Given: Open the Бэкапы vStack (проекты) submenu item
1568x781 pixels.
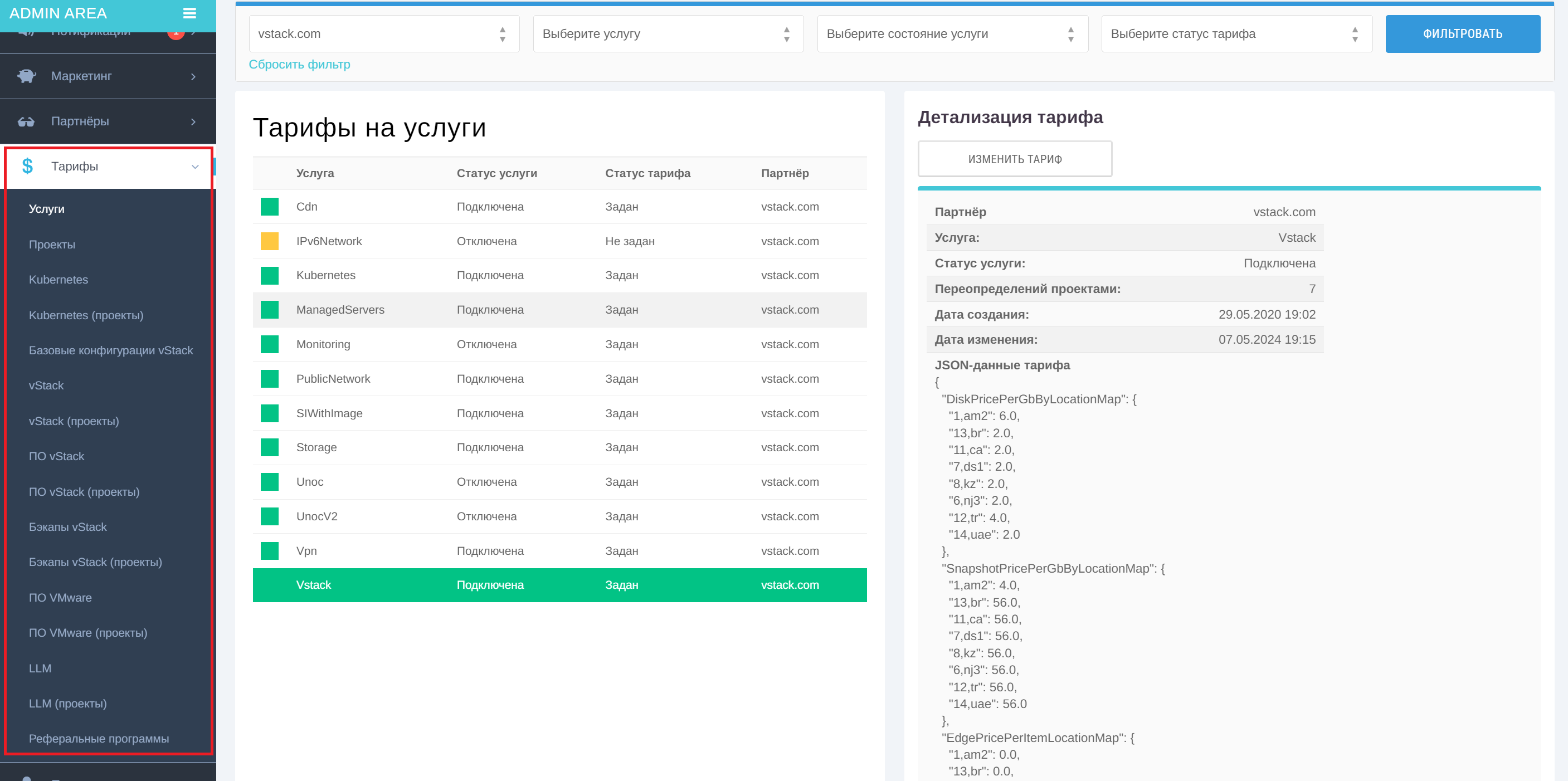Looking at the screenshot, I should coord(96,563).
